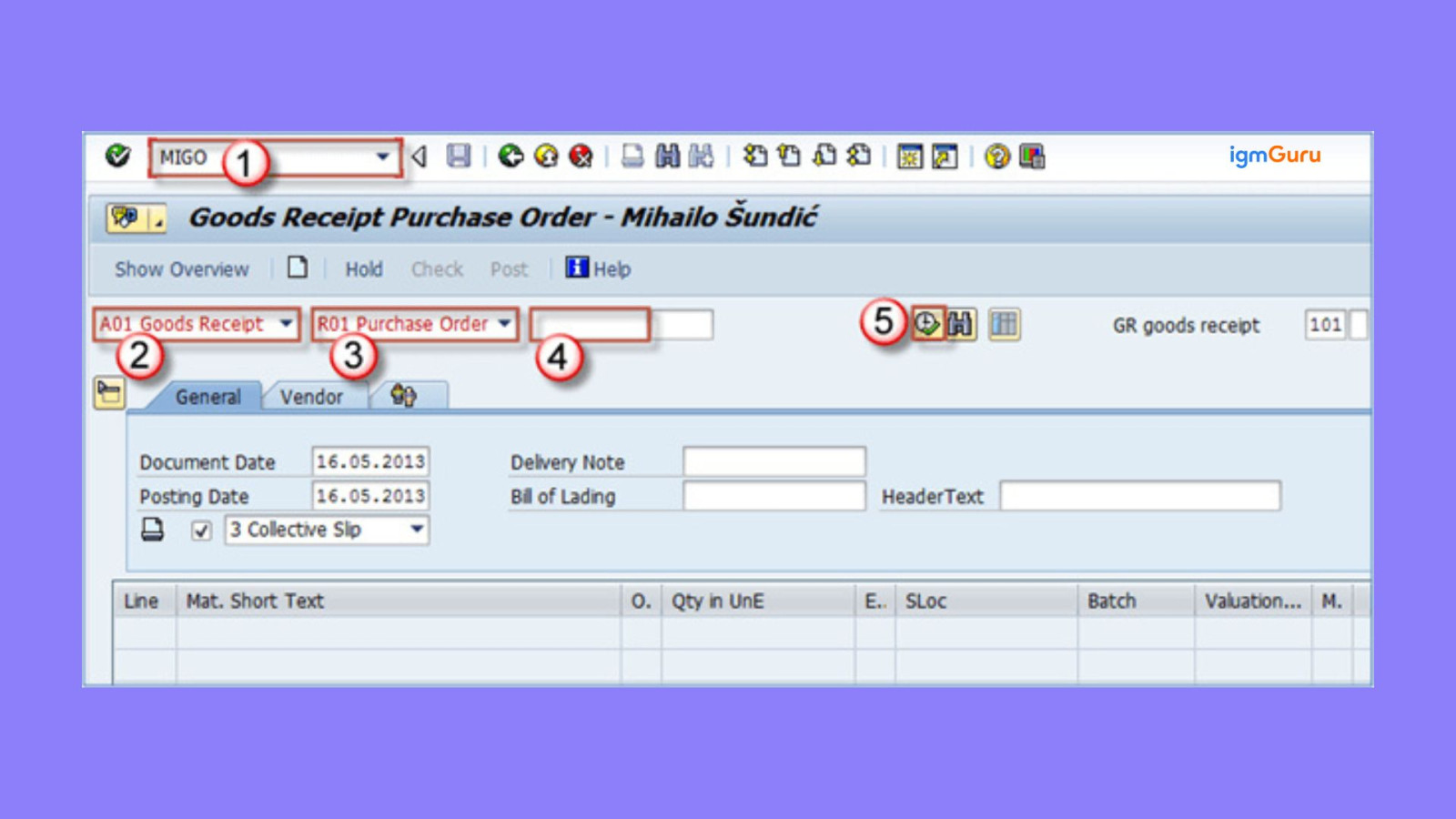Click the SLoc column header
1456x819 pixels.
986,602
